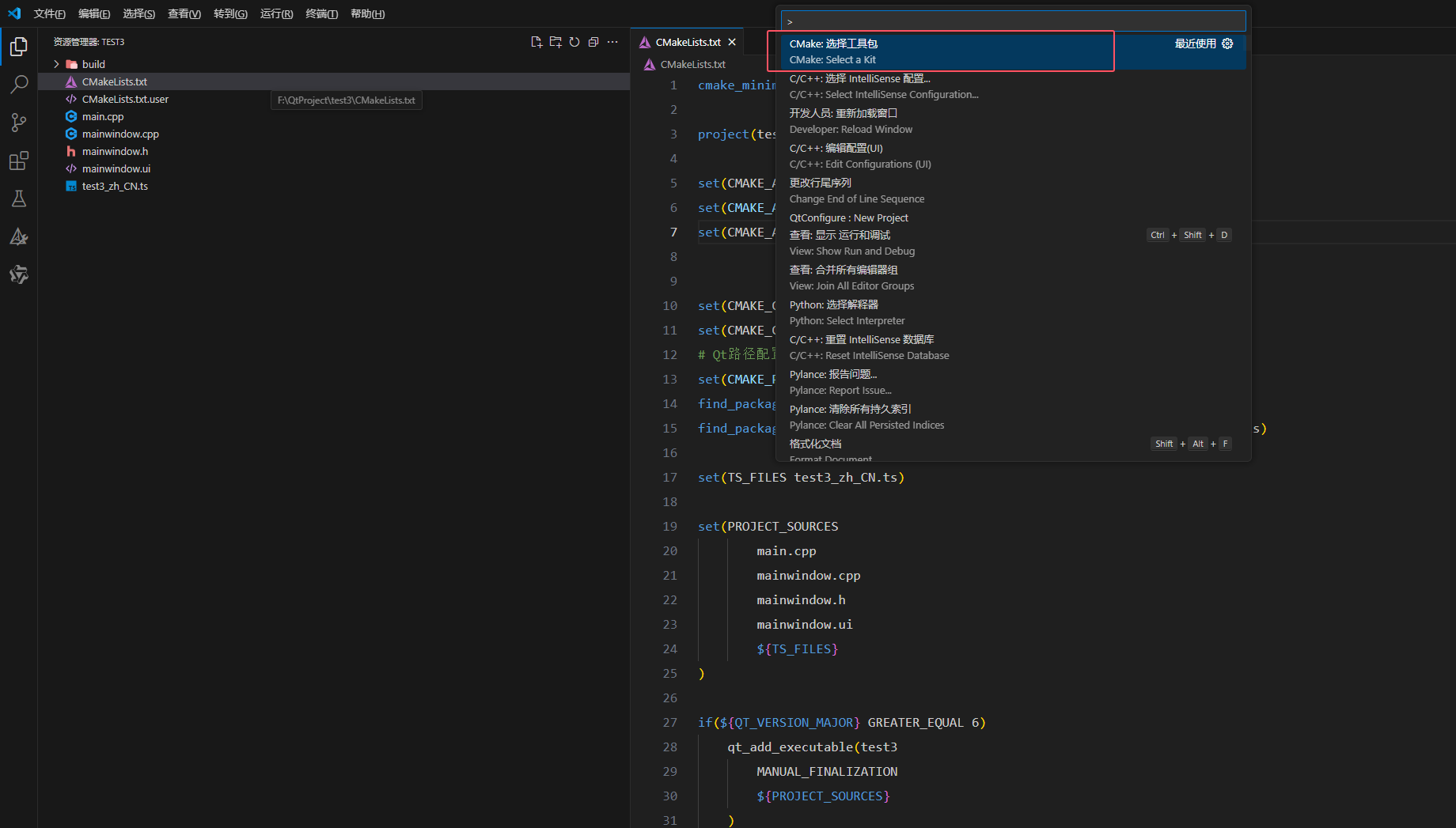Viewport: 1456px width, 828px height.
Task: Create a new folder in explorer
Action: 555,42
